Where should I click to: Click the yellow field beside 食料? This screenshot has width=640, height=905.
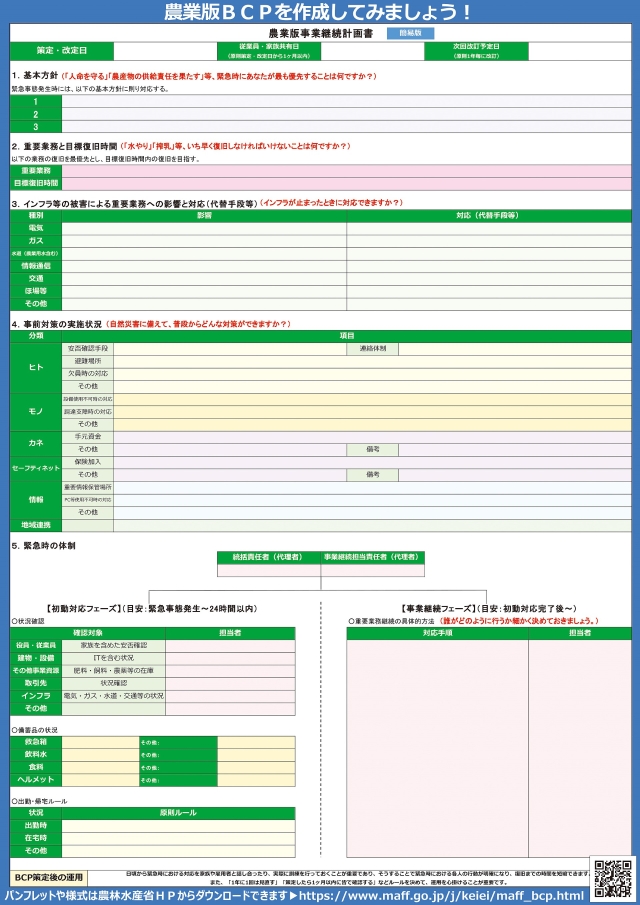[x=100, y=768]
